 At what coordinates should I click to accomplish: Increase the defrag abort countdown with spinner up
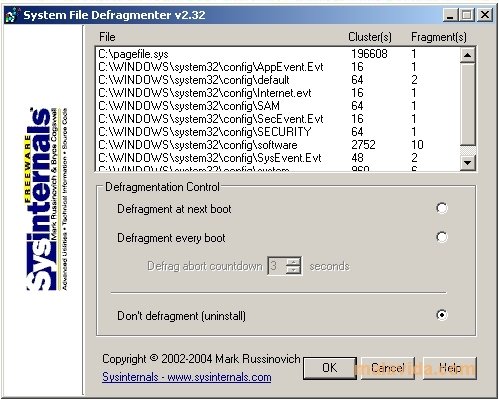click(x=293, y=262)
